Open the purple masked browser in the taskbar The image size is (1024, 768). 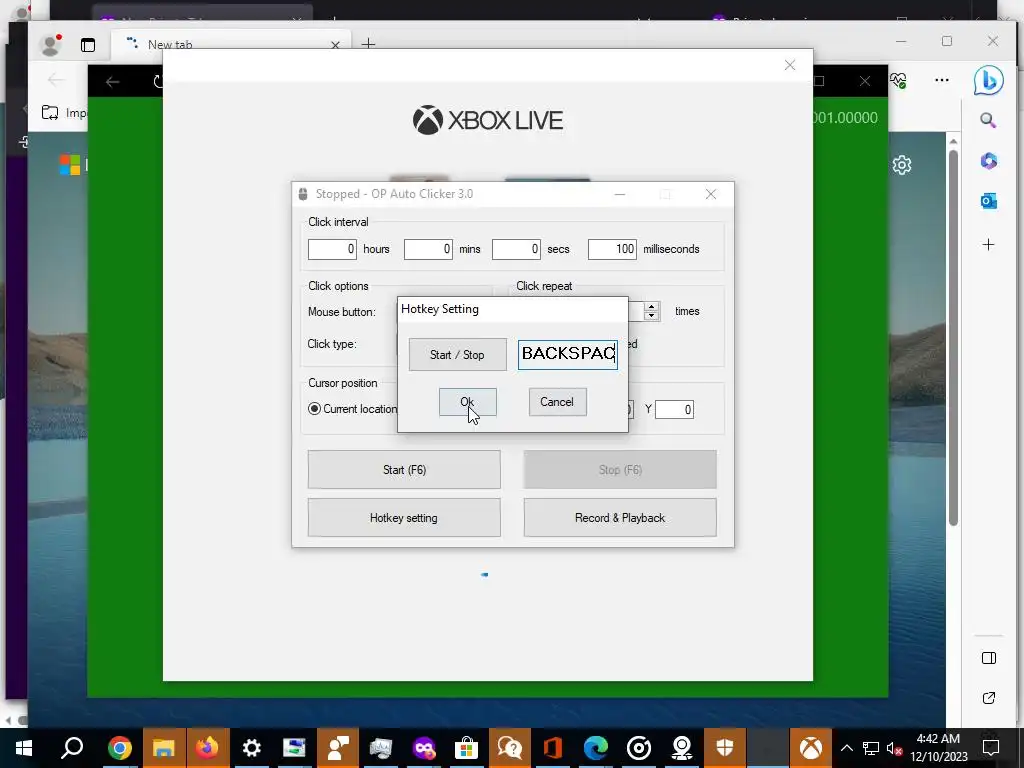tap(423, 748)
